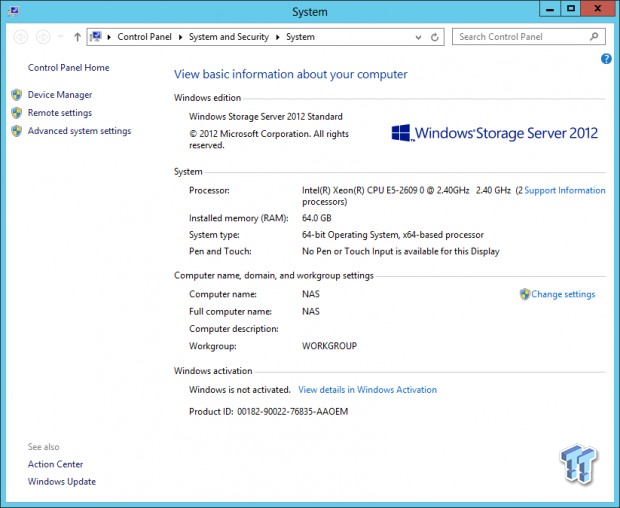This screenshot has width=620, height=508.
Task: Click the 64.0 GB installed memory value
Action: pyautogui.click(x=317, y=218)
